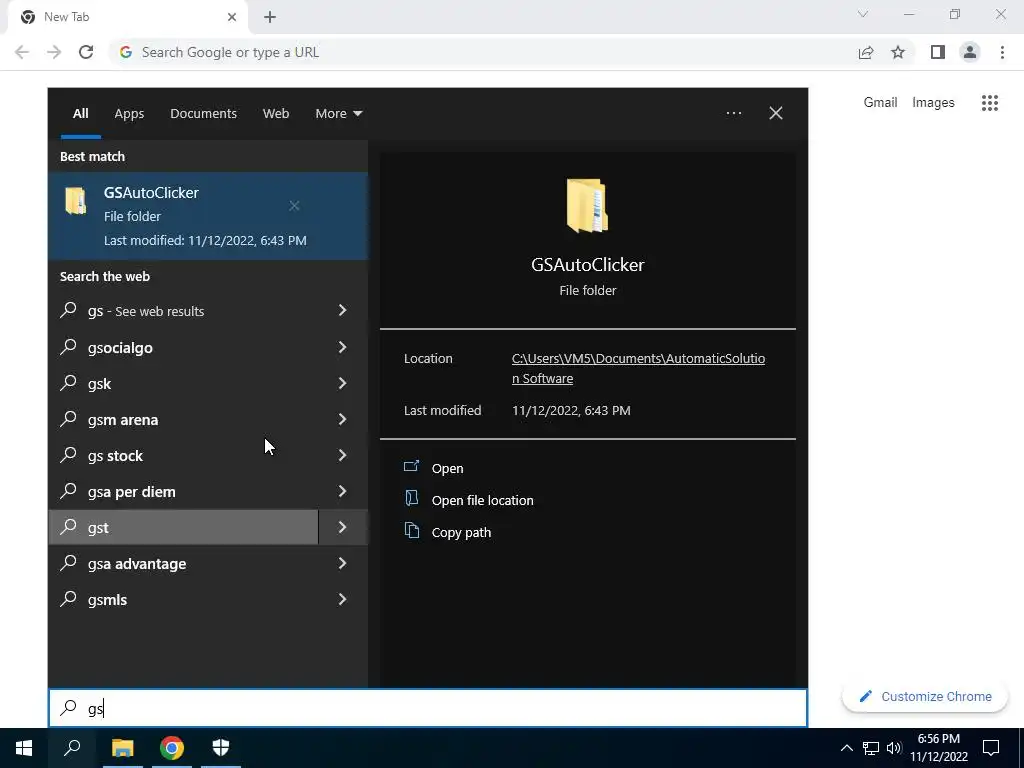The image size is (1024, 768).
Task: Open File Explorer from the taskbar
Action: [x=122, y=748]
